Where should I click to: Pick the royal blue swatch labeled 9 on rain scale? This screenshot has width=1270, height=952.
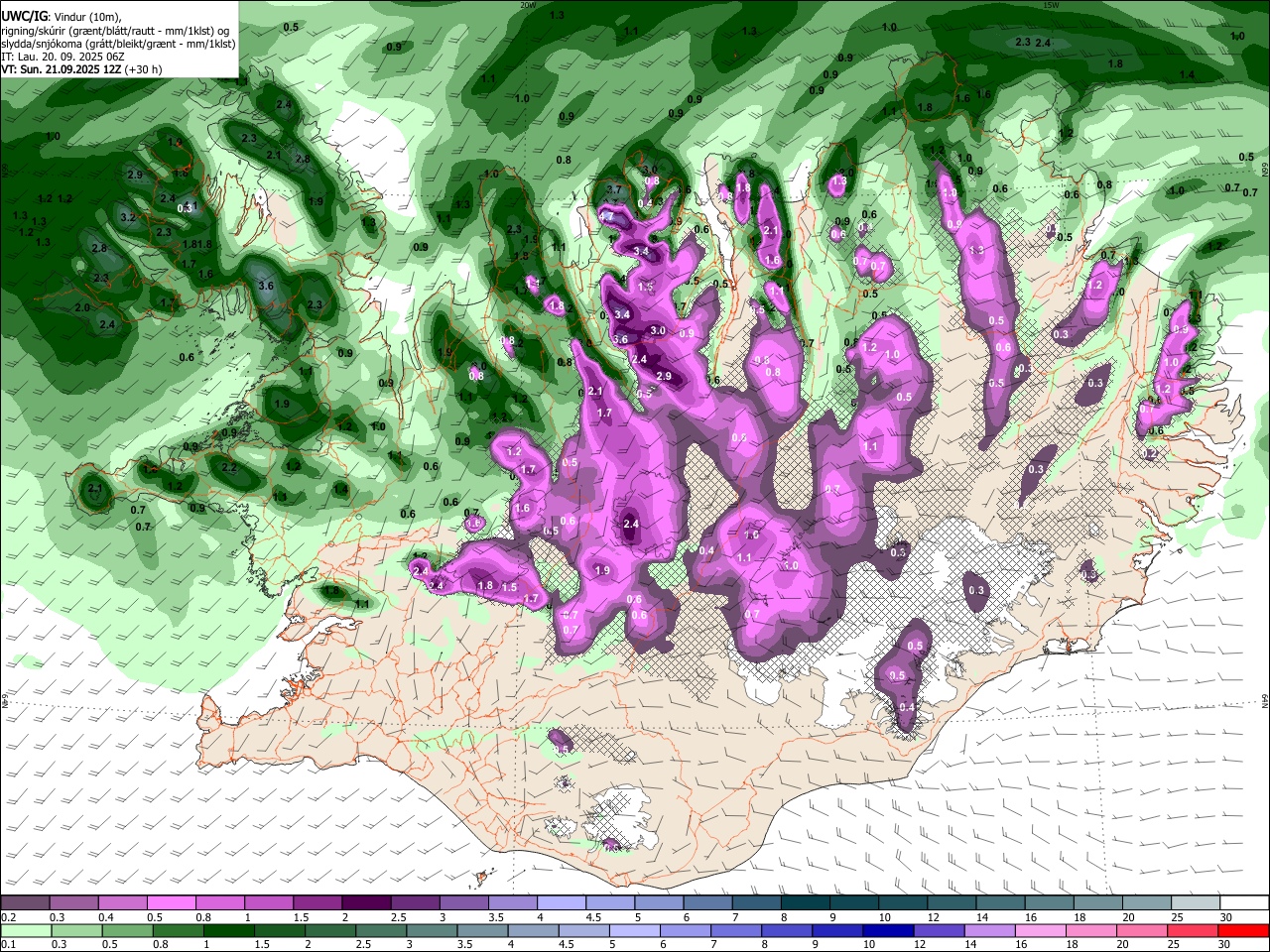pos(835,930)
